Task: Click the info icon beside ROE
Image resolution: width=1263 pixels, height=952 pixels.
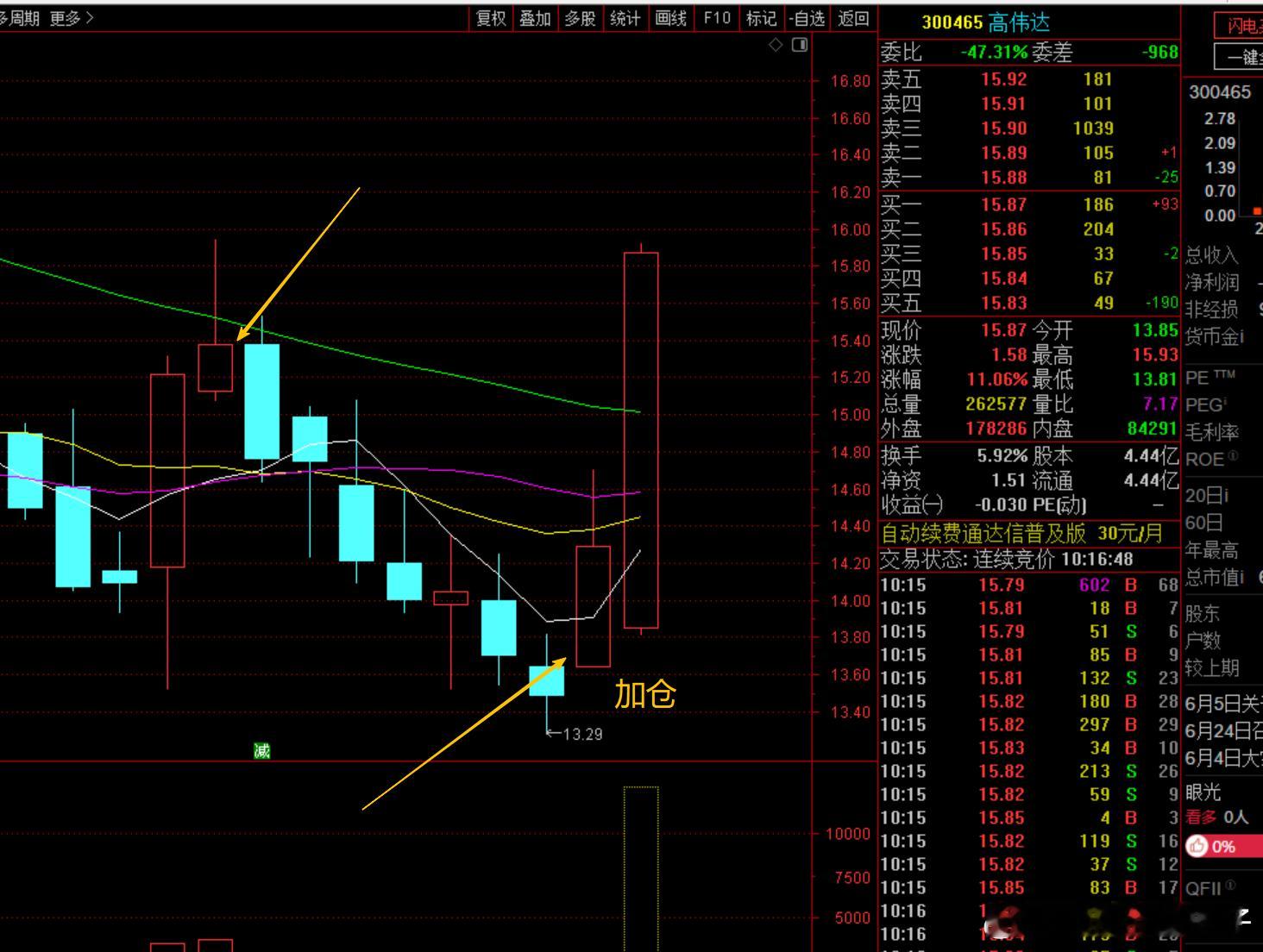Action: click(x=1232, y=456)
